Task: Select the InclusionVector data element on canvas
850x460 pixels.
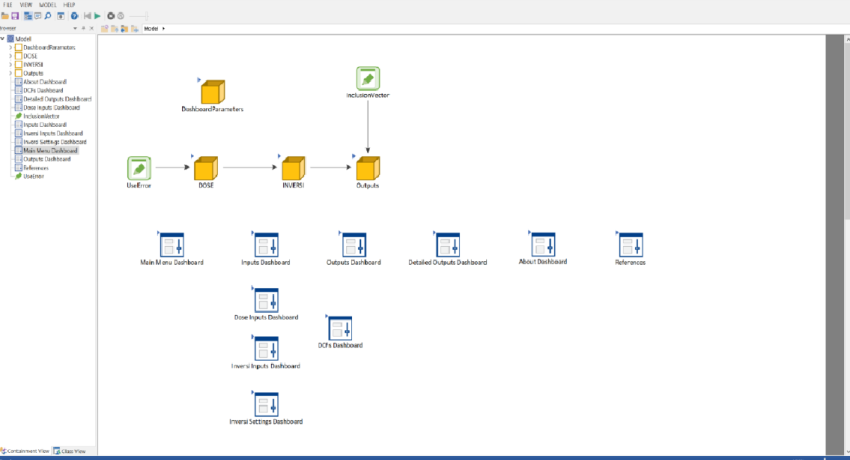Action: 368,78
